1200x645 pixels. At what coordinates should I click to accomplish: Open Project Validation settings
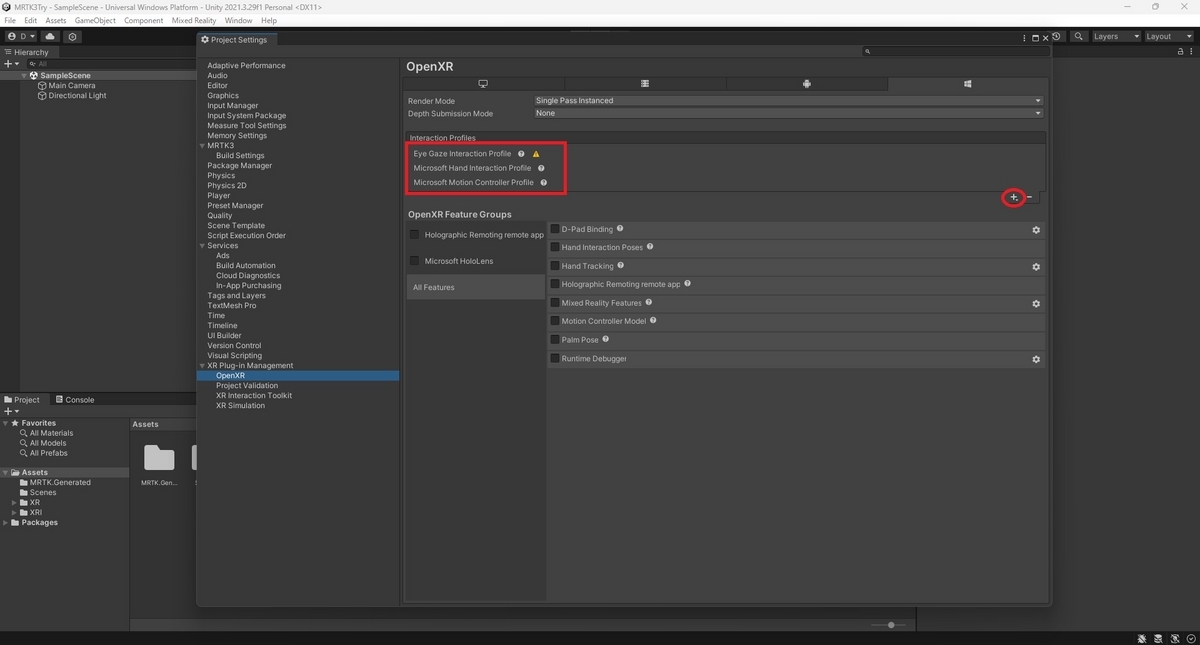(247, 386)
